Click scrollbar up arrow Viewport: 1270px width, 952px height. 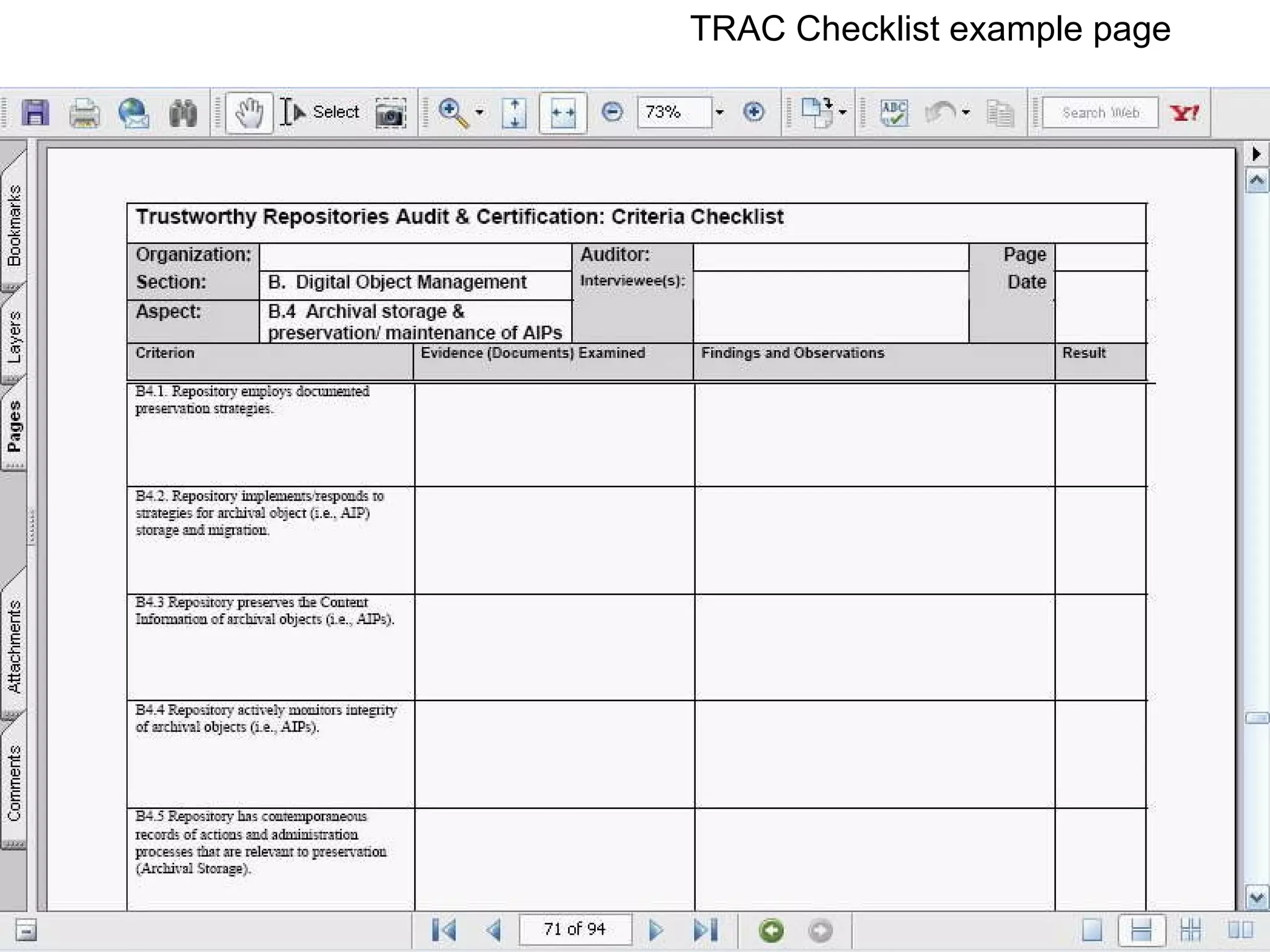tap(1257, 181)
